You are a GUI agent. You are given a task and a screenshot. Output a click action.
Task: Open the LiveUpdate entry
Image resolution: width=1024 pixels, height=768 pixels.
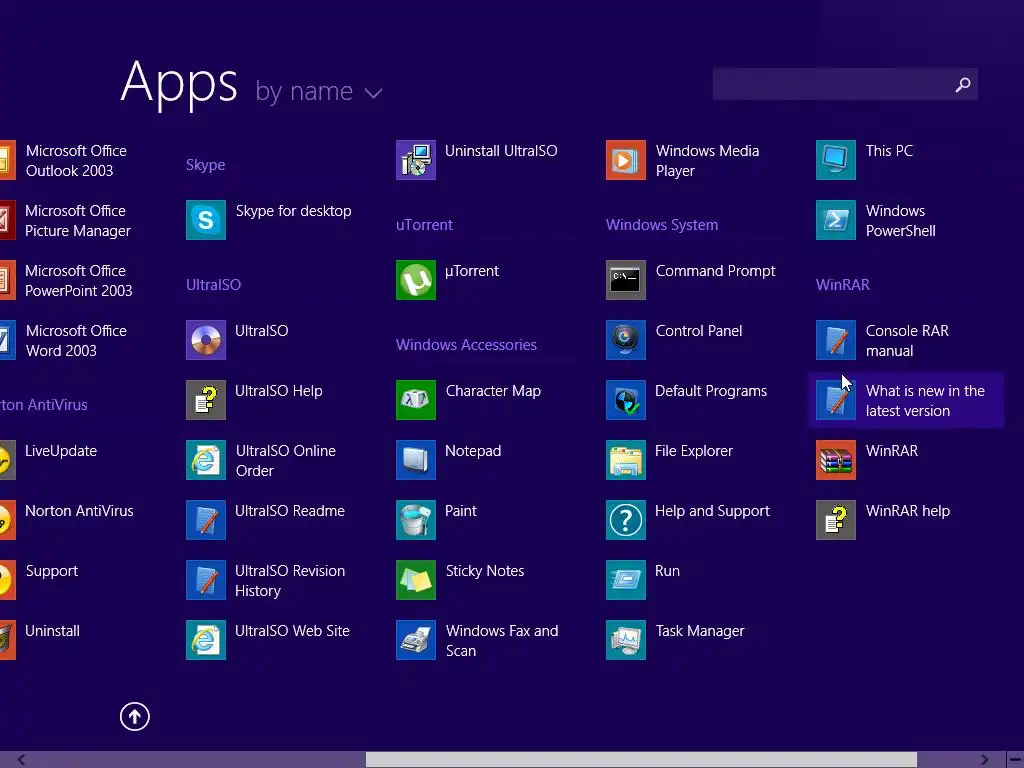(x=61, y=451)
